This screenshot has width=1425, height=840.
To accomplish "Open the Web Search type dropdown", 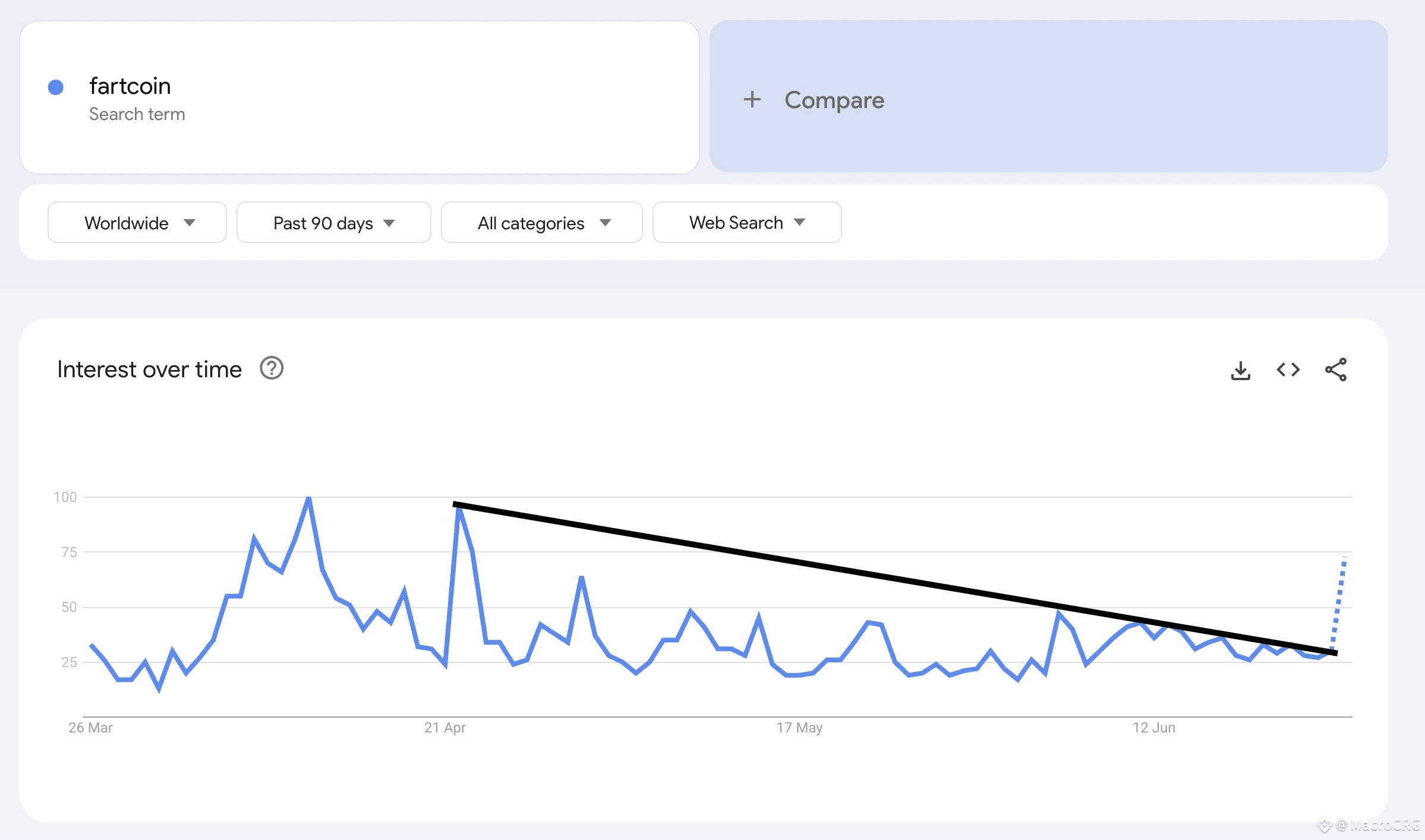I will point(747,222).
